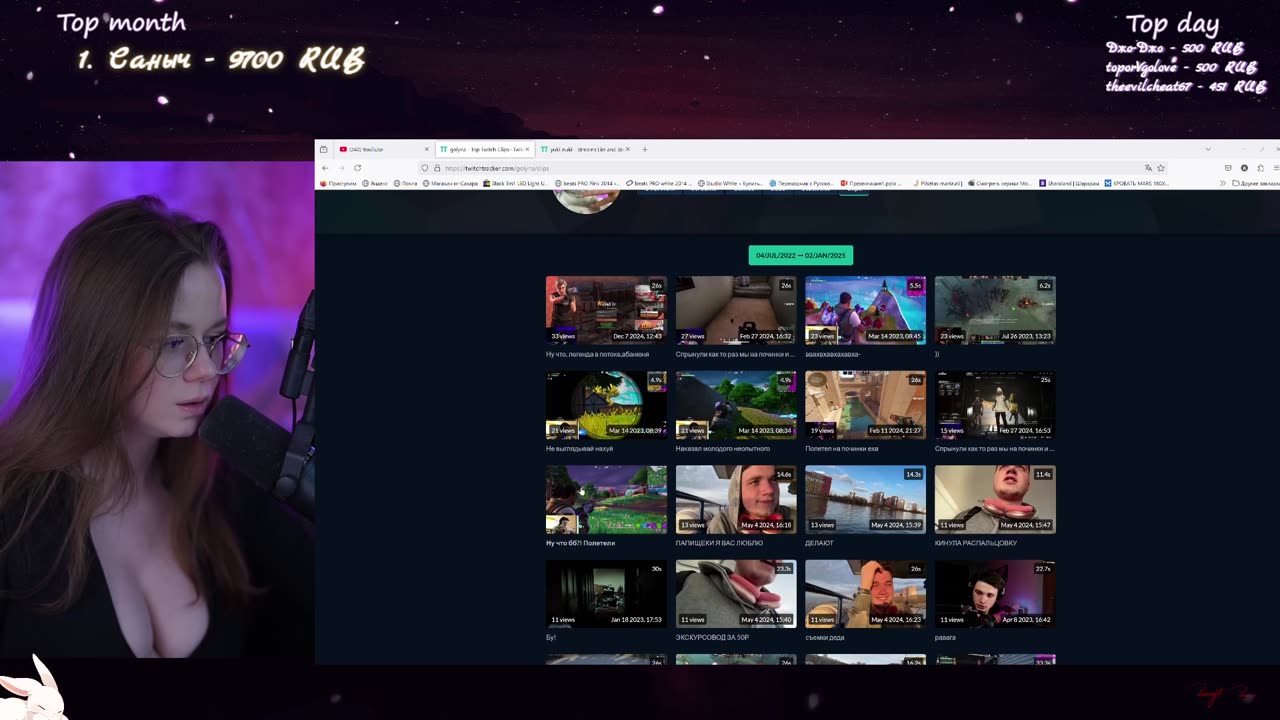Click clip title 'съемки деда'

(824, 637)
